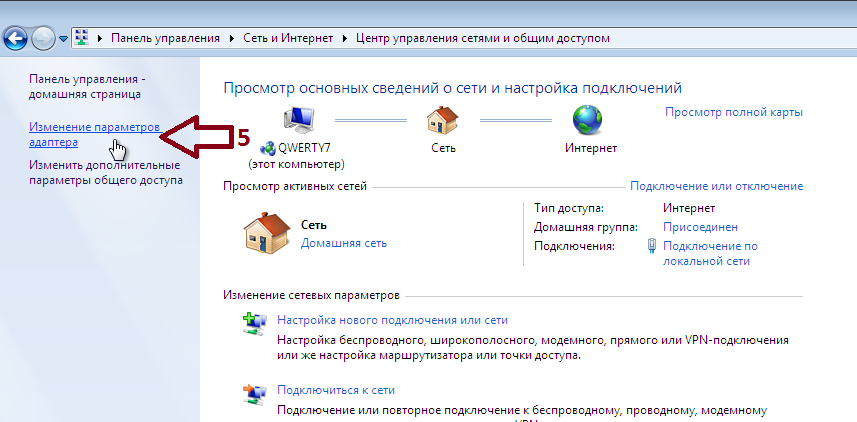Click the Изменение сетевых параметров section header
Viewport: 857px width, 422px height.
pyautogui.click(x=311, y=295)
